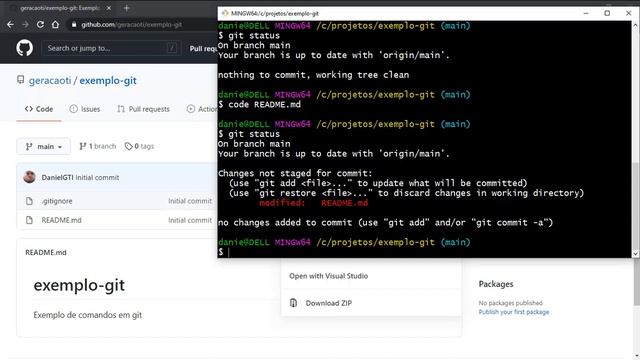Click the README.md file icon in list
Image resolution: width=640 pixels, height=360 pixels.
coord(29,220)
